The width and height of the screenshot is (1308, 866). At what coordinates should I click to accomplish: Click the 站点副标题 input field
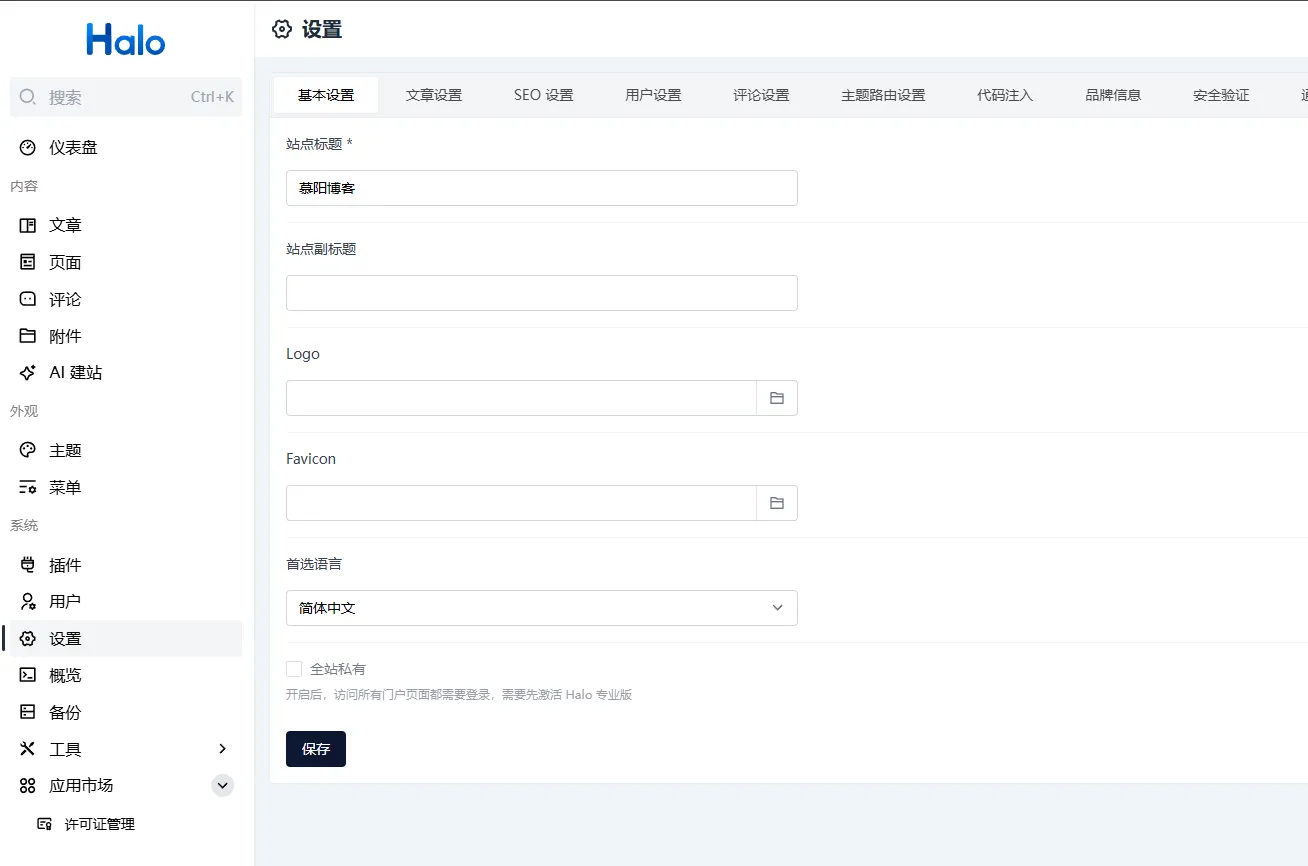click(541, 293)
